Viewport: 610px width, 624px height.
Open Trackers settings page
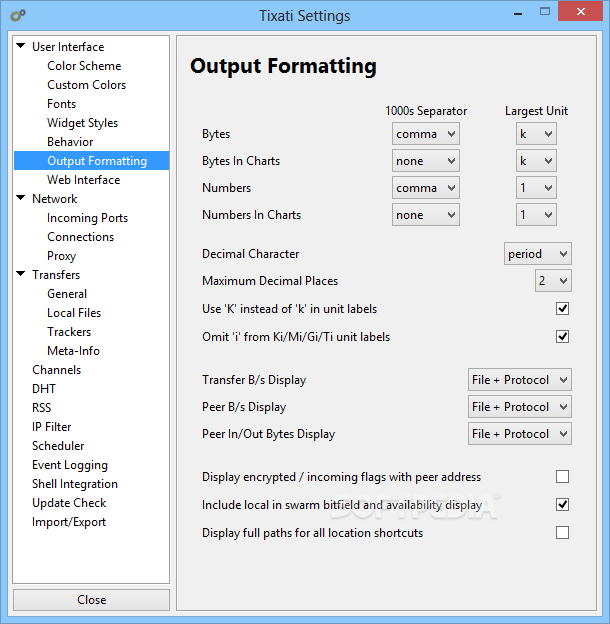tap(69, 332)
